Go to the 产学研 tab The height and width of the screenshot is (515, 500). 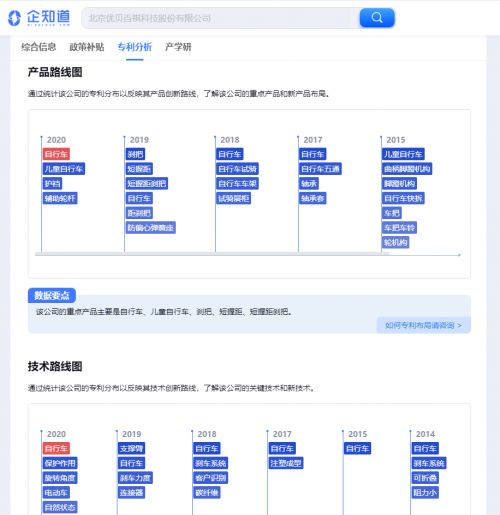tap(178, 47)
